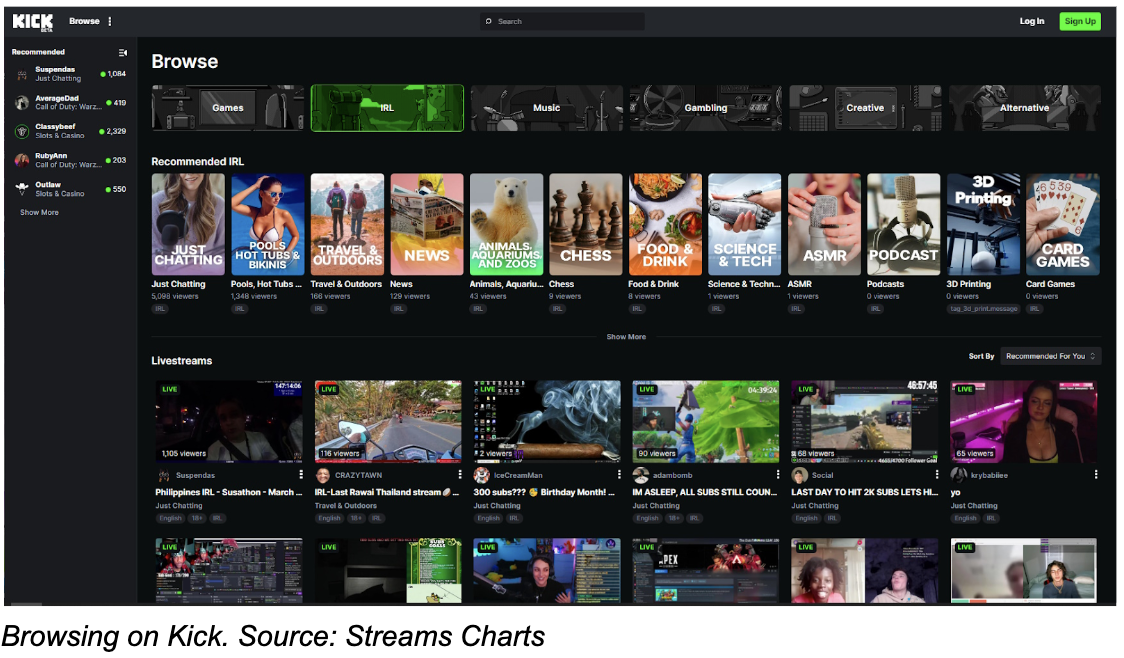
Task: Click IceCreamMan streamer avatar
Action: click(482, 475)
